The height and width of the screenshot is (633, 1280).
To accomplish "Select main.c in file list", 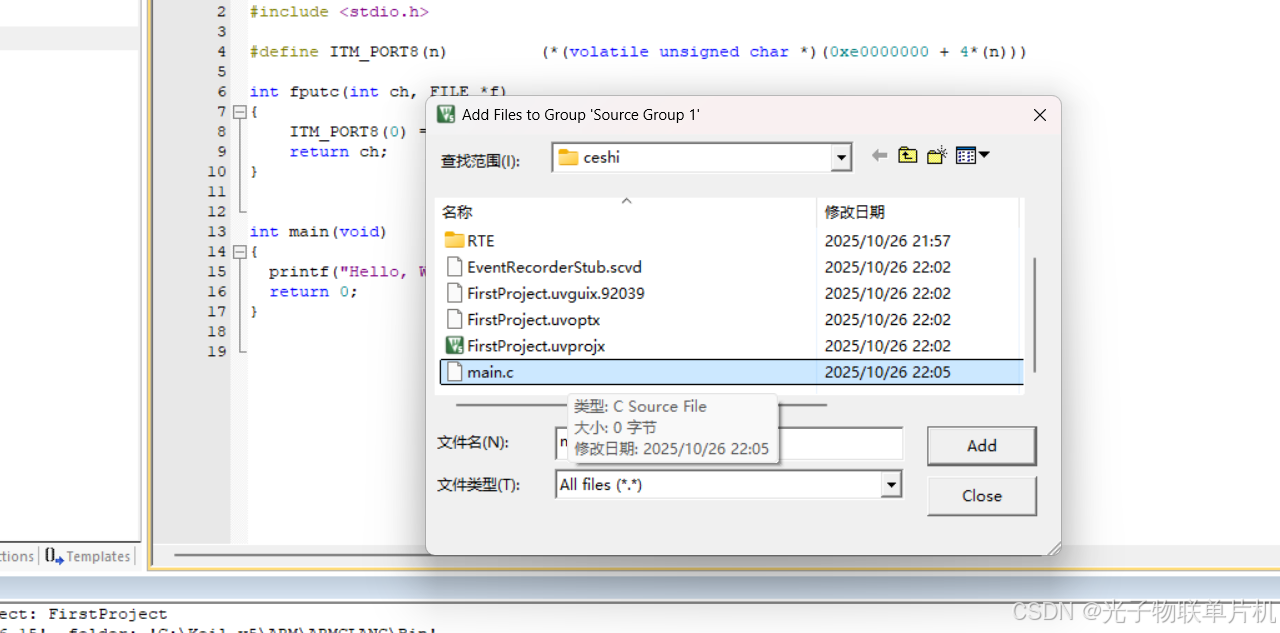I will 732,372.
